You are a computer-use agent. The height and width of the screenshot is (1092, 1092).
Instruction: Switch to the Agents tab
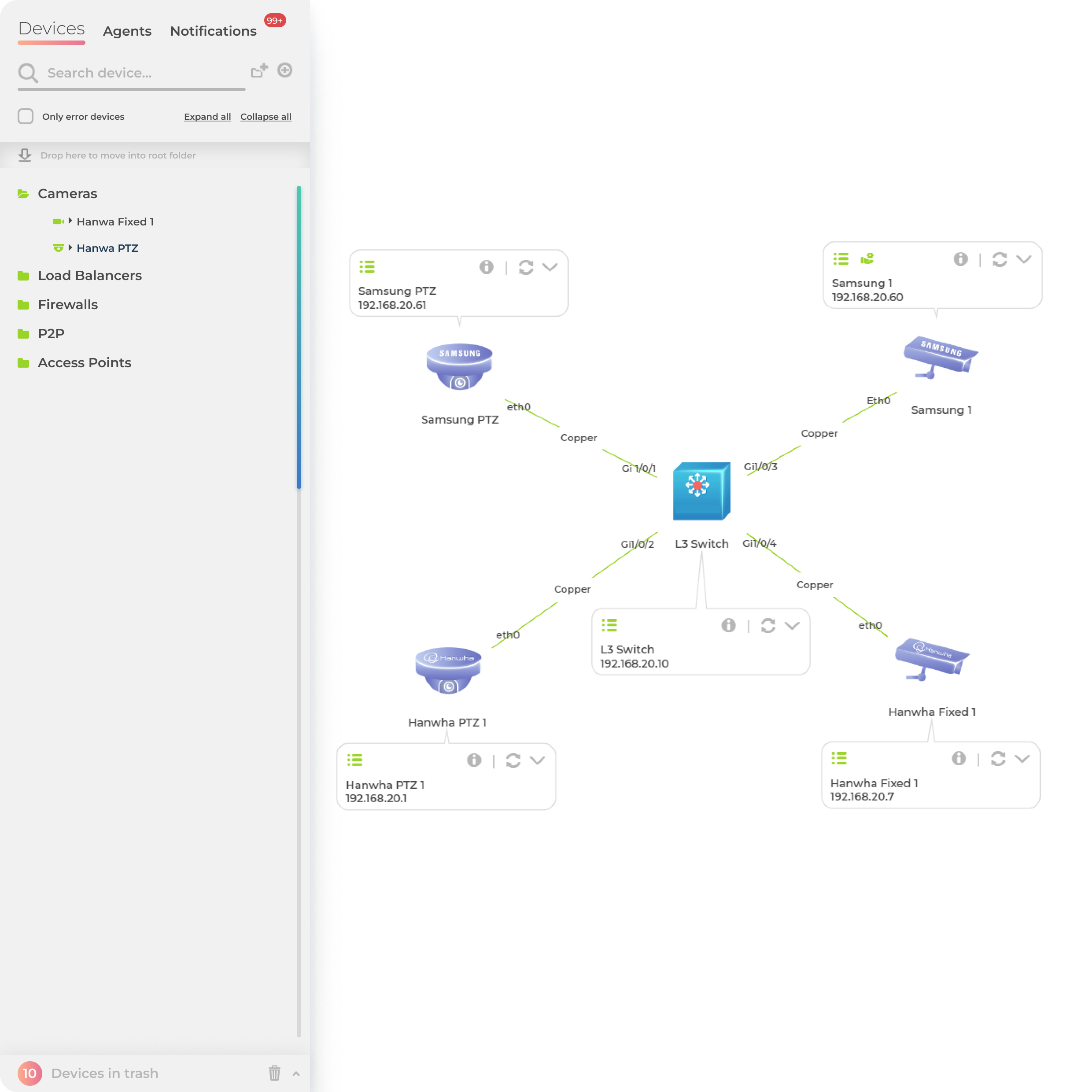click(127, 31)
